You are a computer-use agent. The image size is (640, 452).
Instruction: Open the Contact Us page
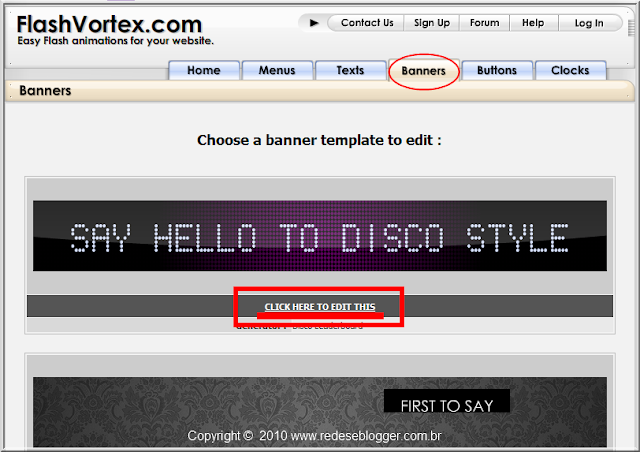(x=367, y=23)
